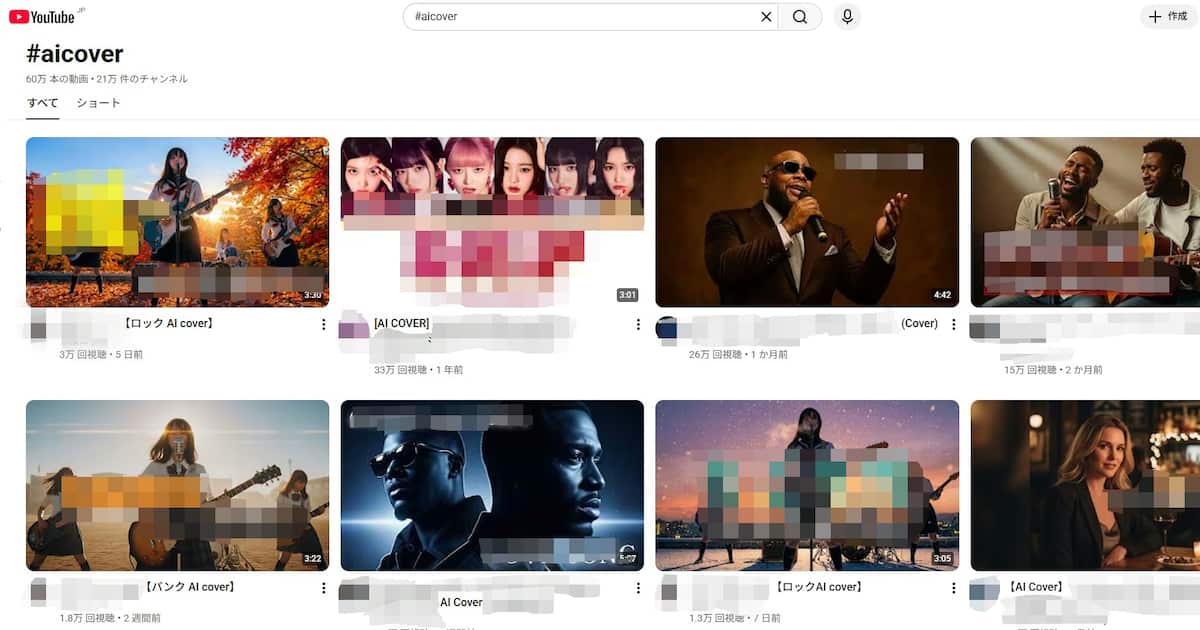Select the すべて tab
The height and width of the screenshot is (630, 1200).
tap(42, 103)
